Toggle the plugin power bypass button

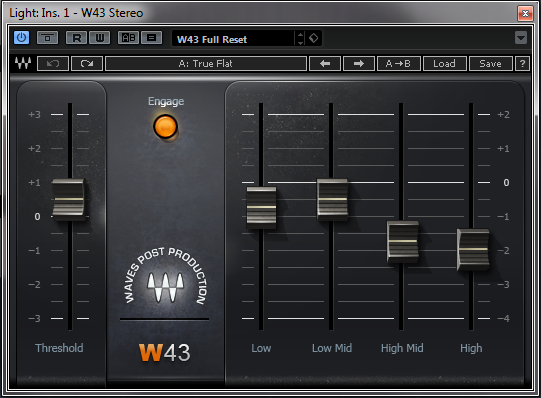[x=21, y=38]
